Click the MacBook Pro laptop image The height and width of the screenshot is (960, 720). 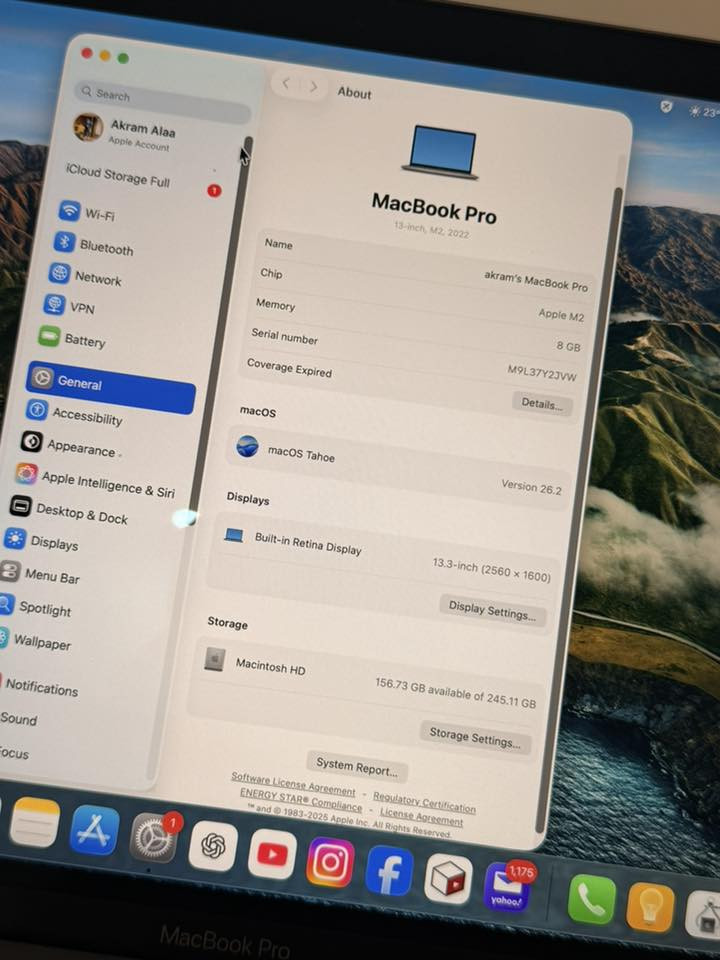[x=442, y=152]
